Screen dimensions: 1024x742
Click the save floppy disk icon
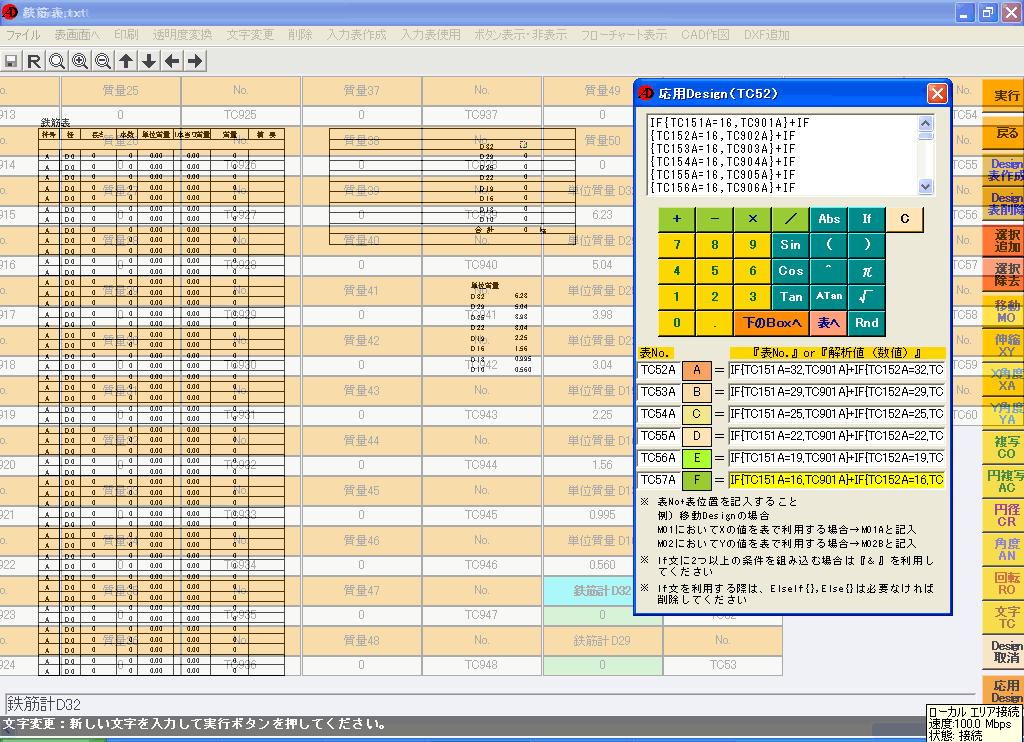coord(11,61)
